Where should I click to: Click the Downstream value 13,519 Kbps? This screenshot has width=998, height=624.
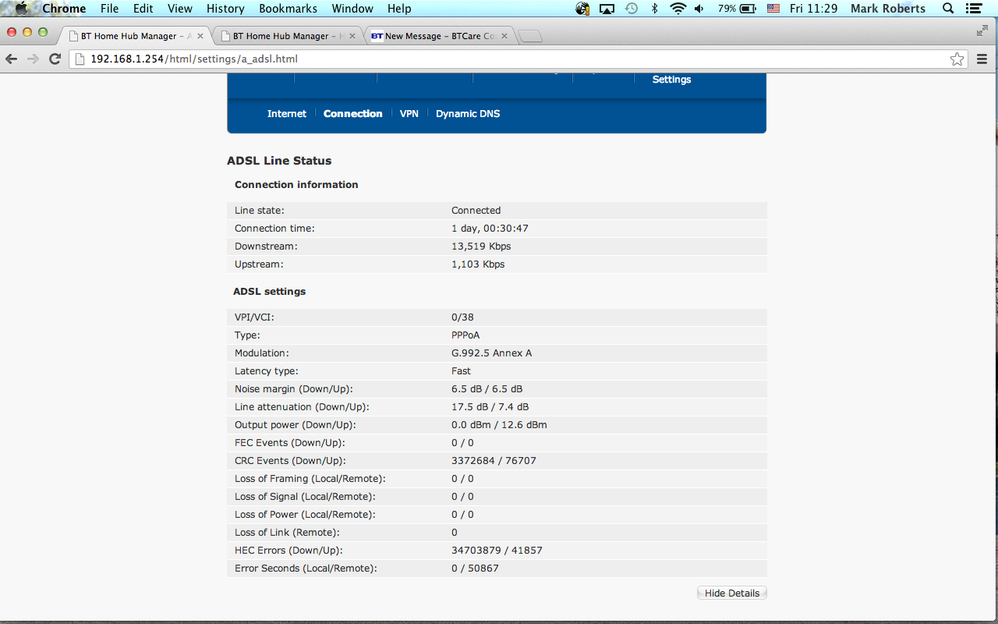pos(481,246)
